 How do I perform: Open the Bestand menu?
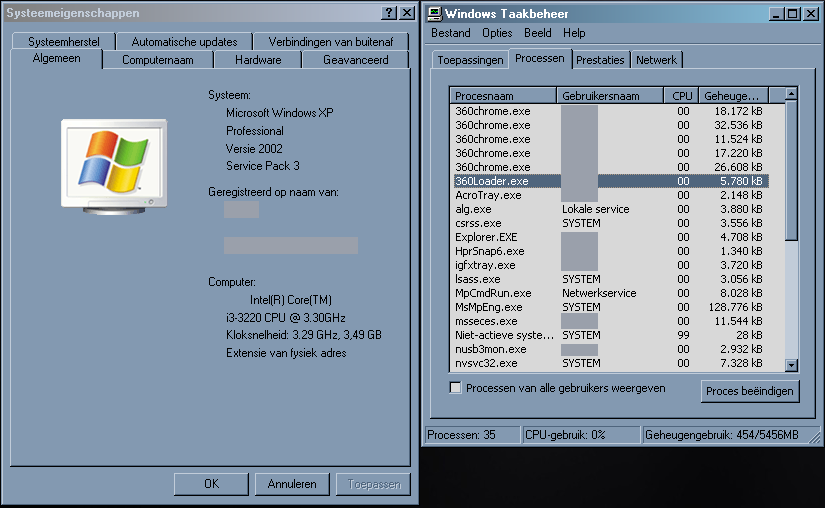[451, 33]
